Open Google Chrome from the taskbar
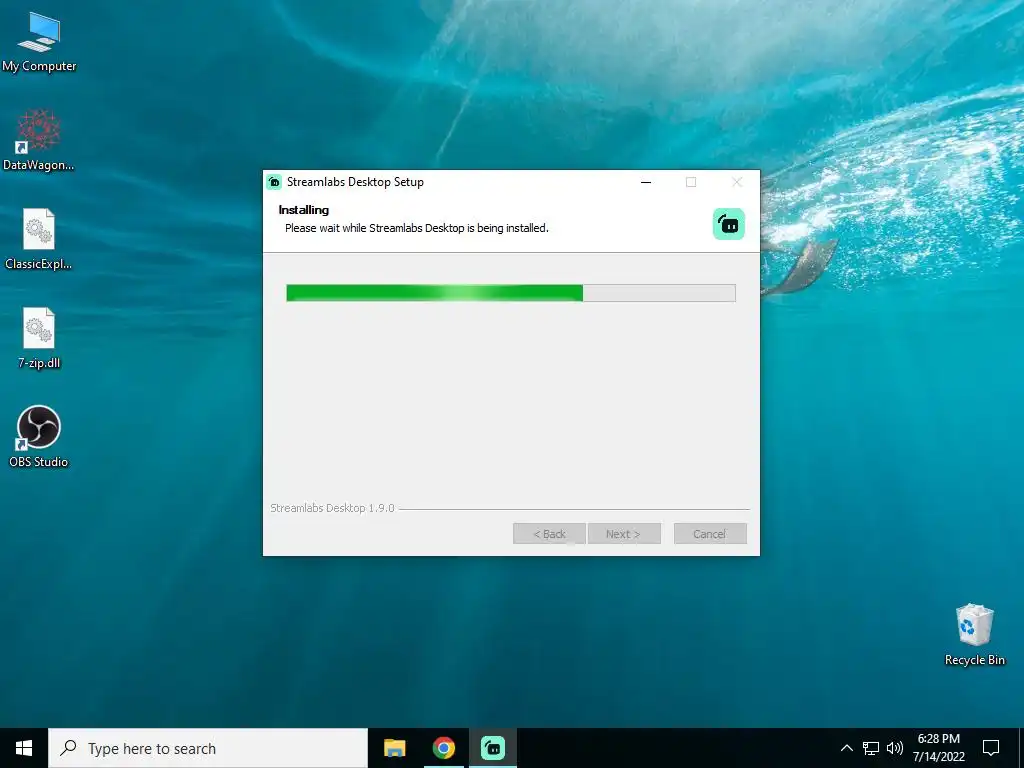This screenshot has height=768, width=1024. [443, 748]
